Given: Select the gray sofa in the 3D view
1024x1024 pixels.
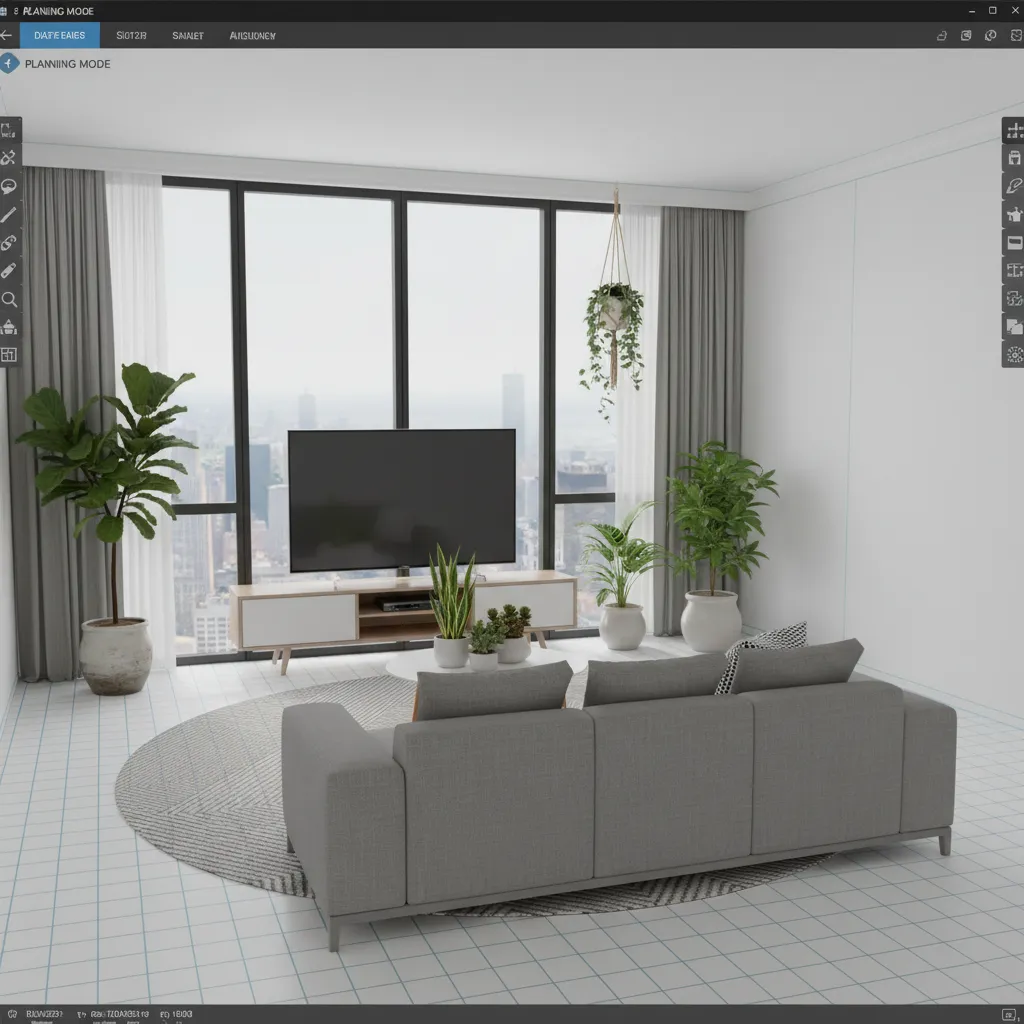Looking at the screenshot, I should (x=620, y=780).
